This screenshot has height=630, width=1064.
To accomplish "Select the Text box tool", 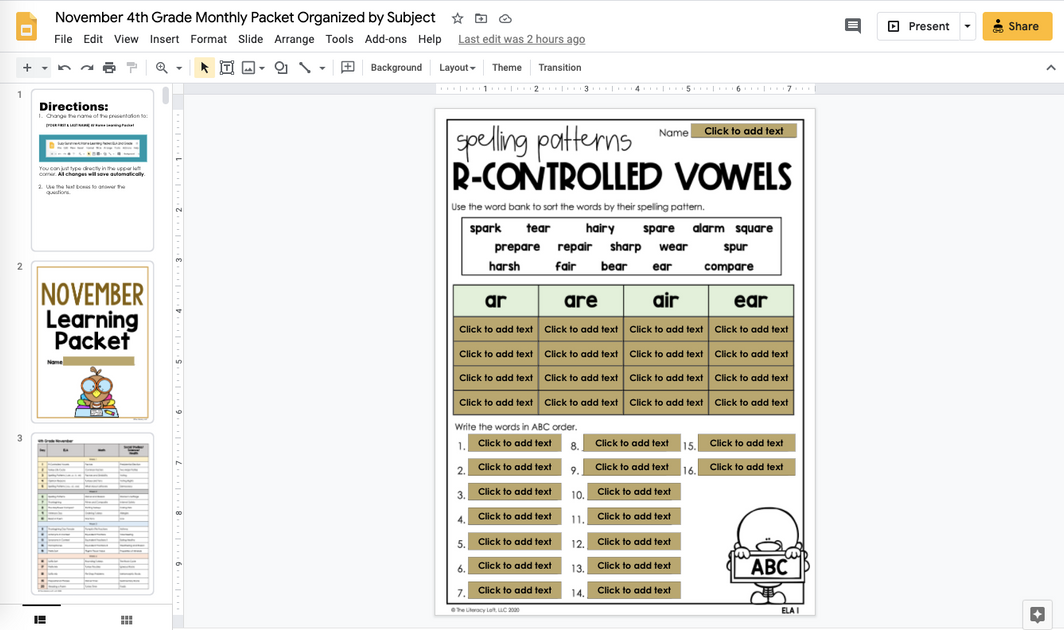I will tap(227, 67).
